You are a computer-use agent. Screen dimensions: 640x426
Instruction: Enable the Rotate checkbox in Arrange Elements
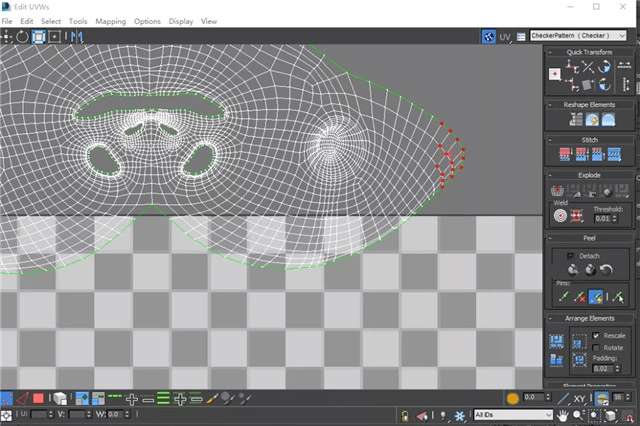[596, 348]
